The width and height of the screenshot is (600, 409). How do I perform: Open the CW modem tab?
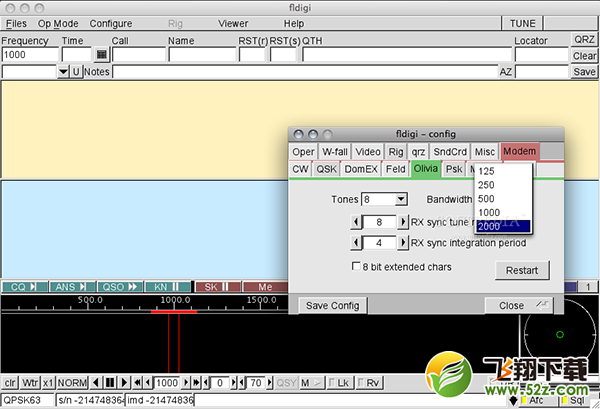click(300, 169)
